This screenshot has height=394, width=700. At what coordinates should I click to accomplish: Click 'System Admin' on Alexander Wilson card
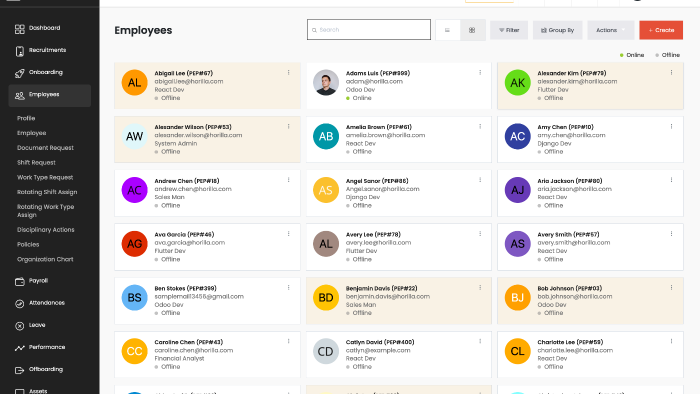175,143
